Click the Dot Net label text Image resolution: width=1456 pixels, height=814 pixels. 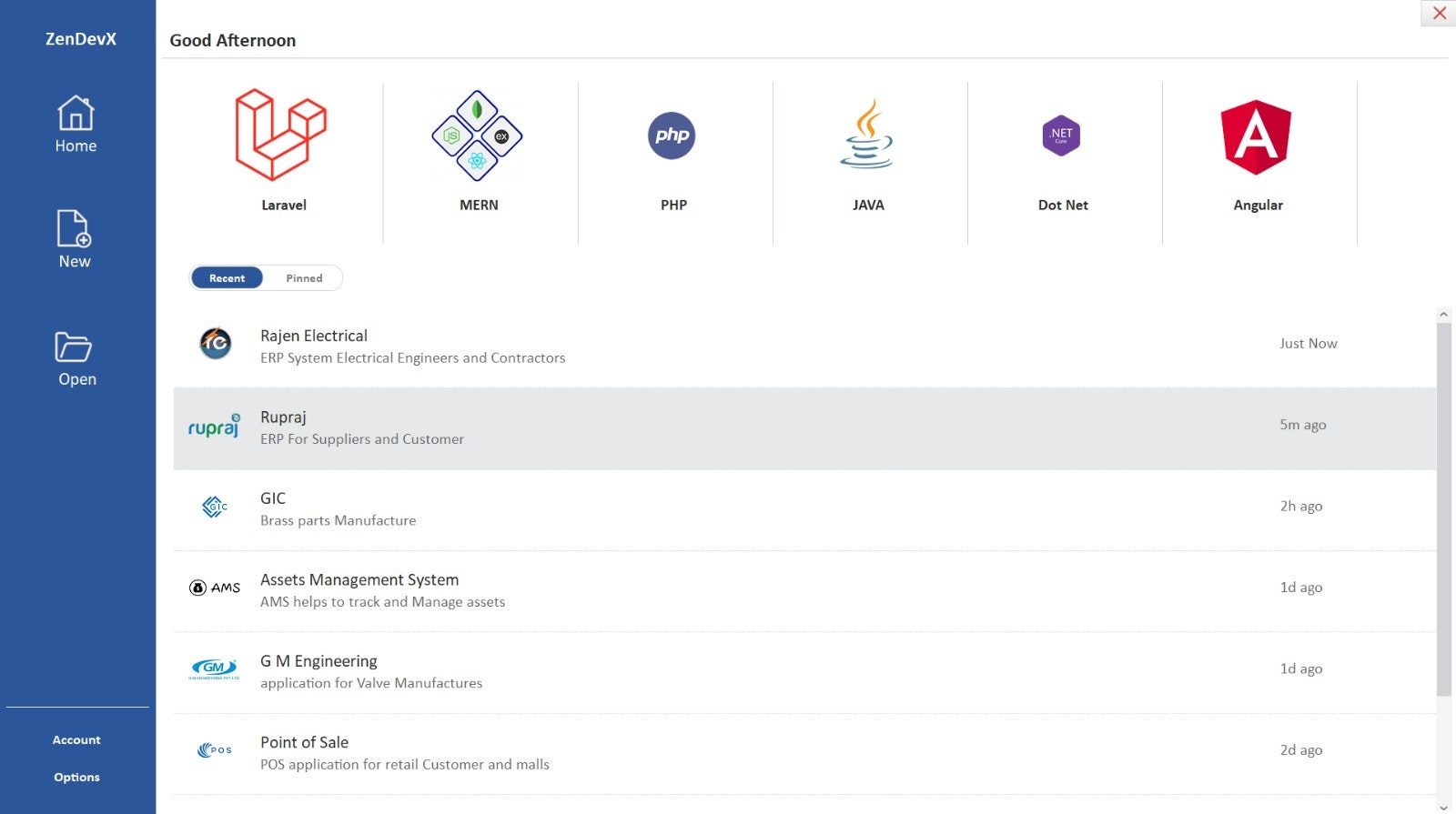[1063, 206]
